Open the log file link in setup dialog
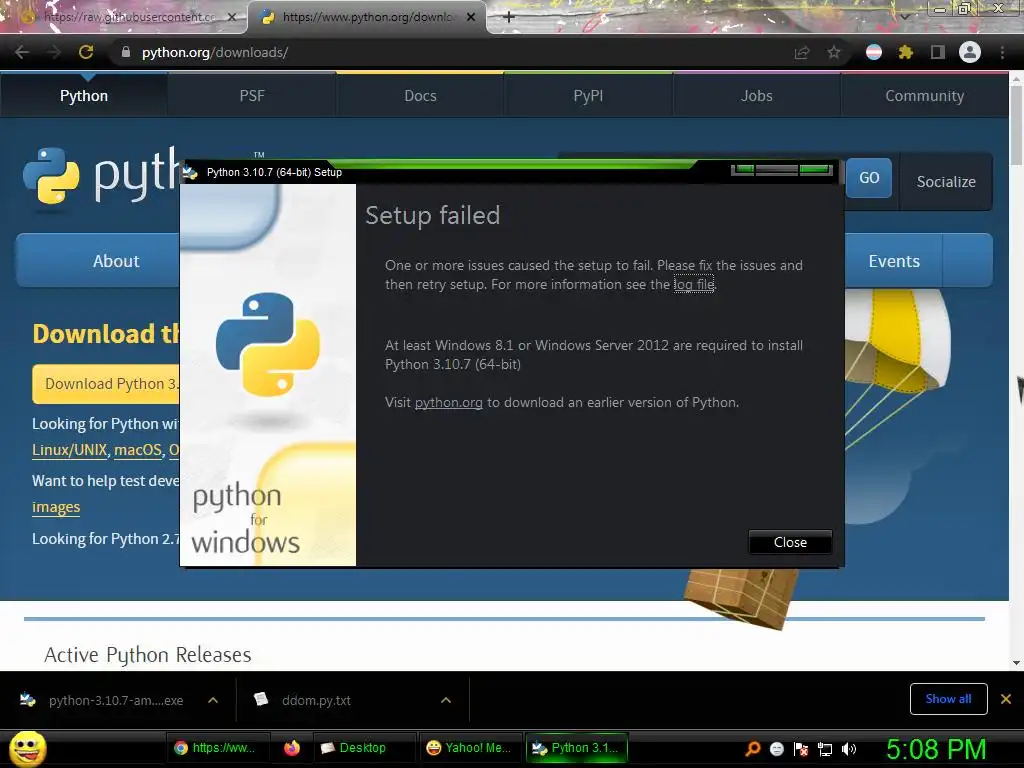 pyautogui.click(x=694, y=284)
